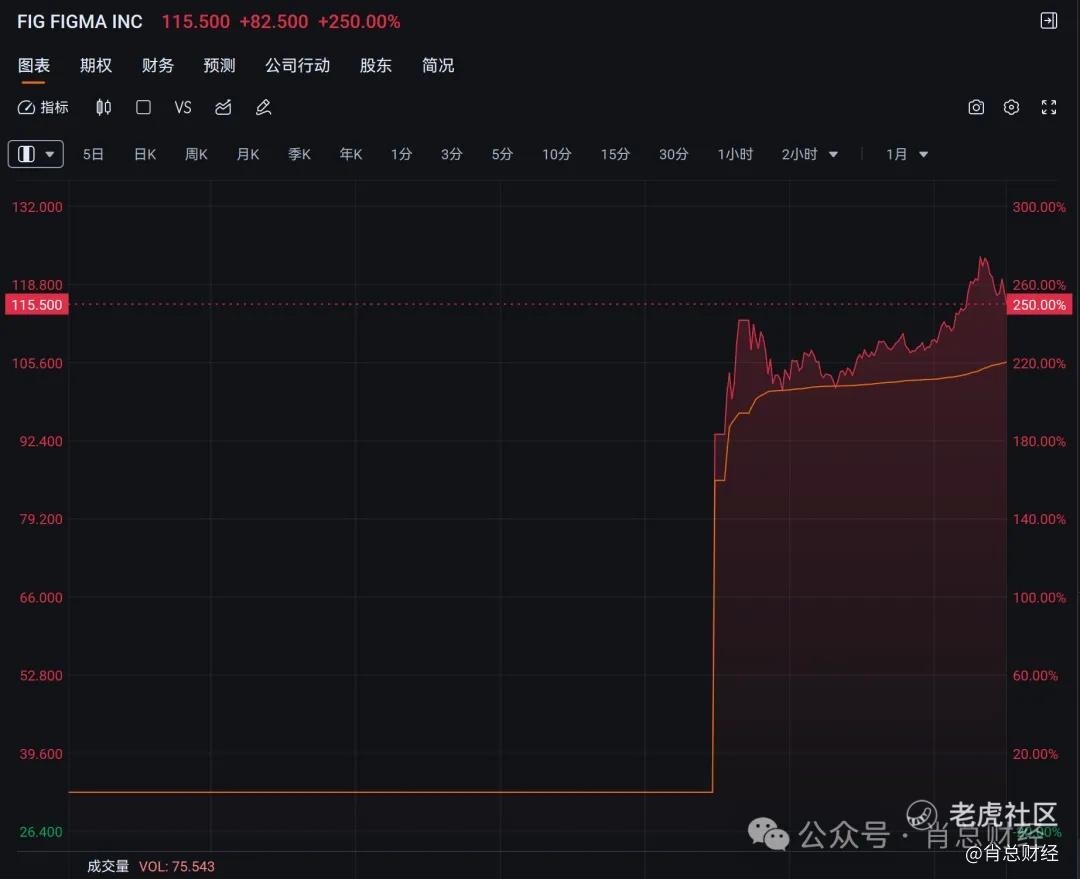Image resolution: width=1080 pixels, height=879 pixels.
Task: Switch to the 图表 tab
Action: pyautogui.click(x=34, y=65)
